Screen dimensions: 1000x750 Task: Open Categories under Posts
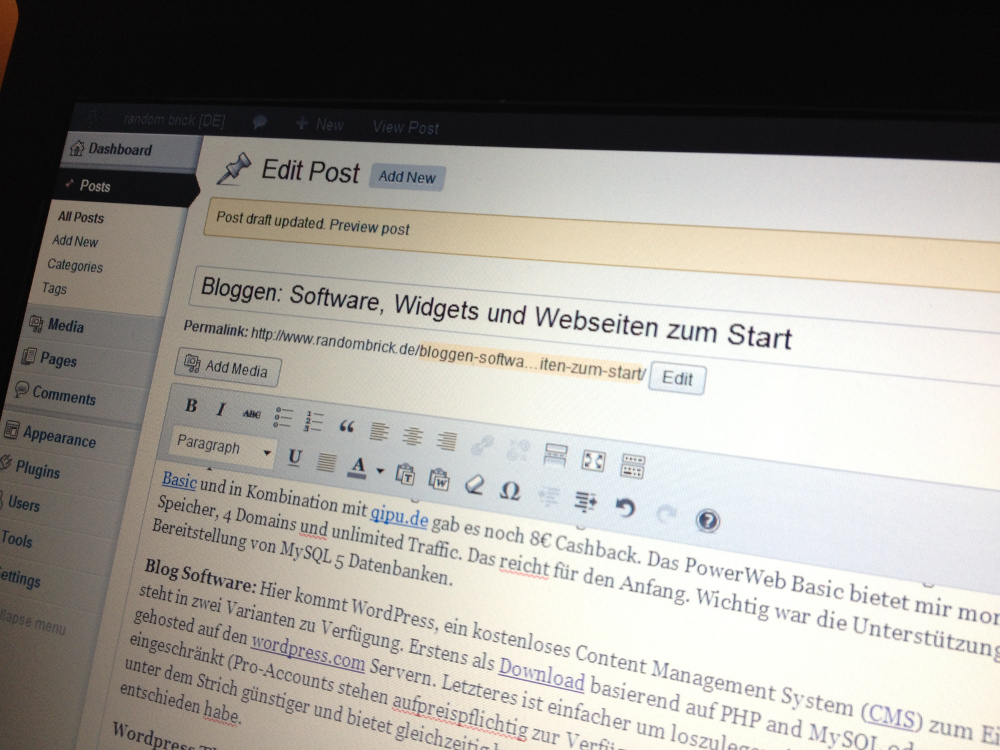[x=75, y=265]
